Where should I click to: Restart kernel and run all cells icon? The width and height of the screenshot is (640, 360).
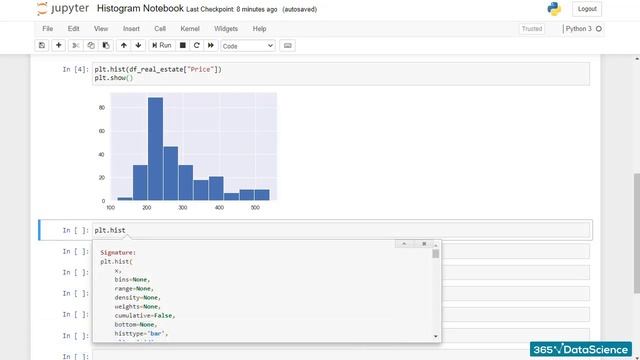coord(211,45)
